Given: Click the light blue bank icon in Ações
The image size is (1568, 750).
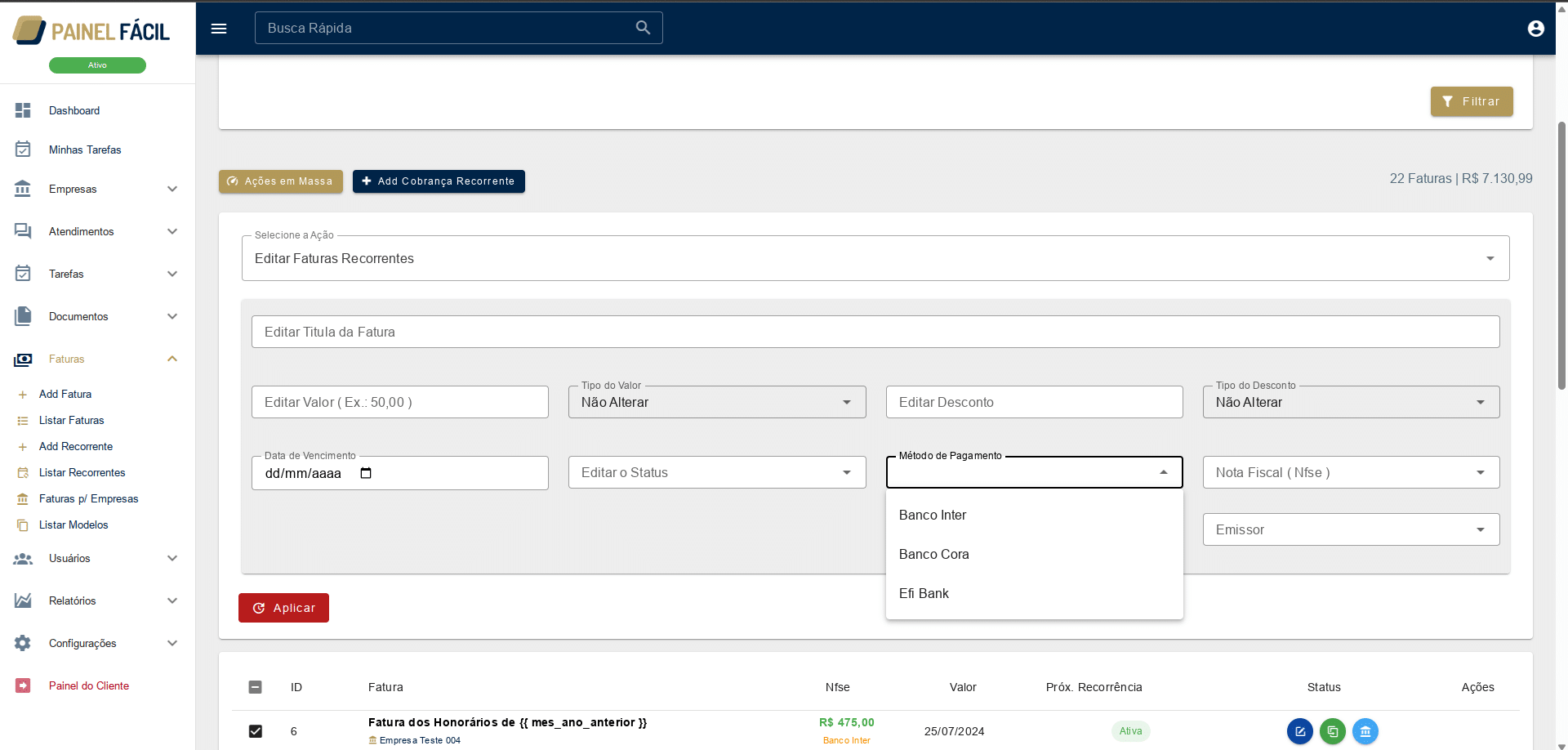Looking at the screenshot, I should point(1365,731).
